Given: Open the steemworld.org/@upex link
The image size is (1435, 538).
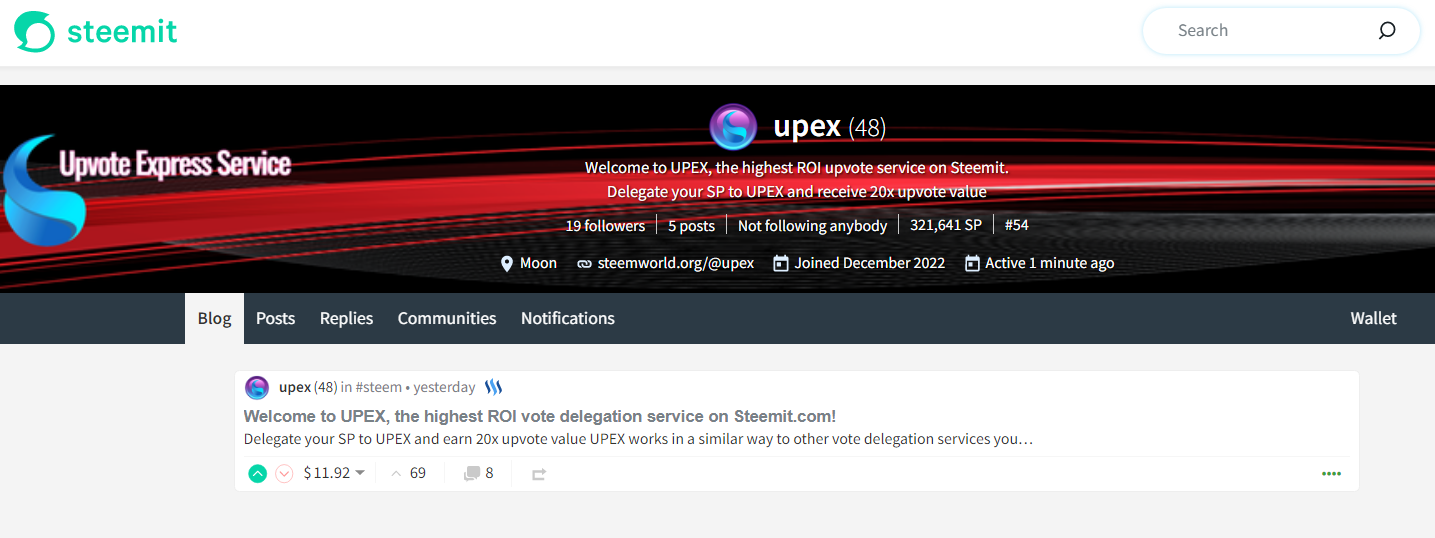Looking at the screenshot, I should click(x=676, y=263).
